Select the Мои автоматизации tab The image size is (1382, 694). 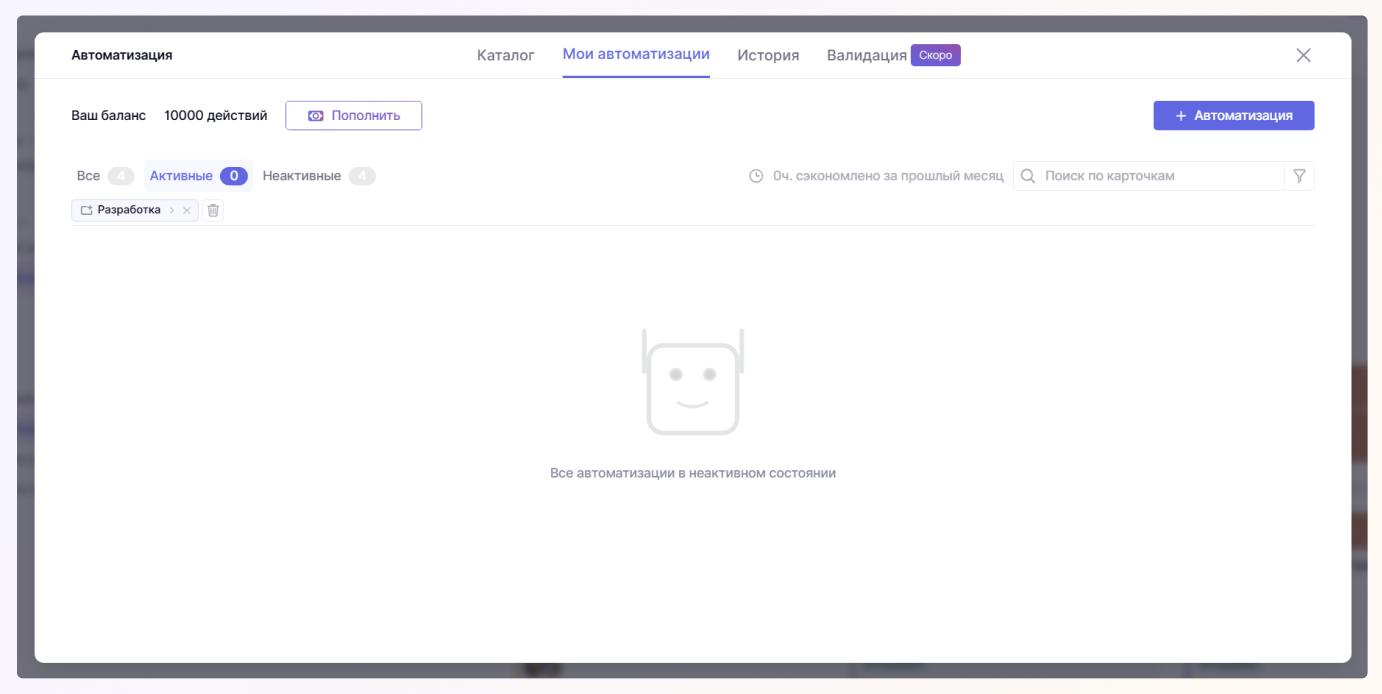coord(636,55)
